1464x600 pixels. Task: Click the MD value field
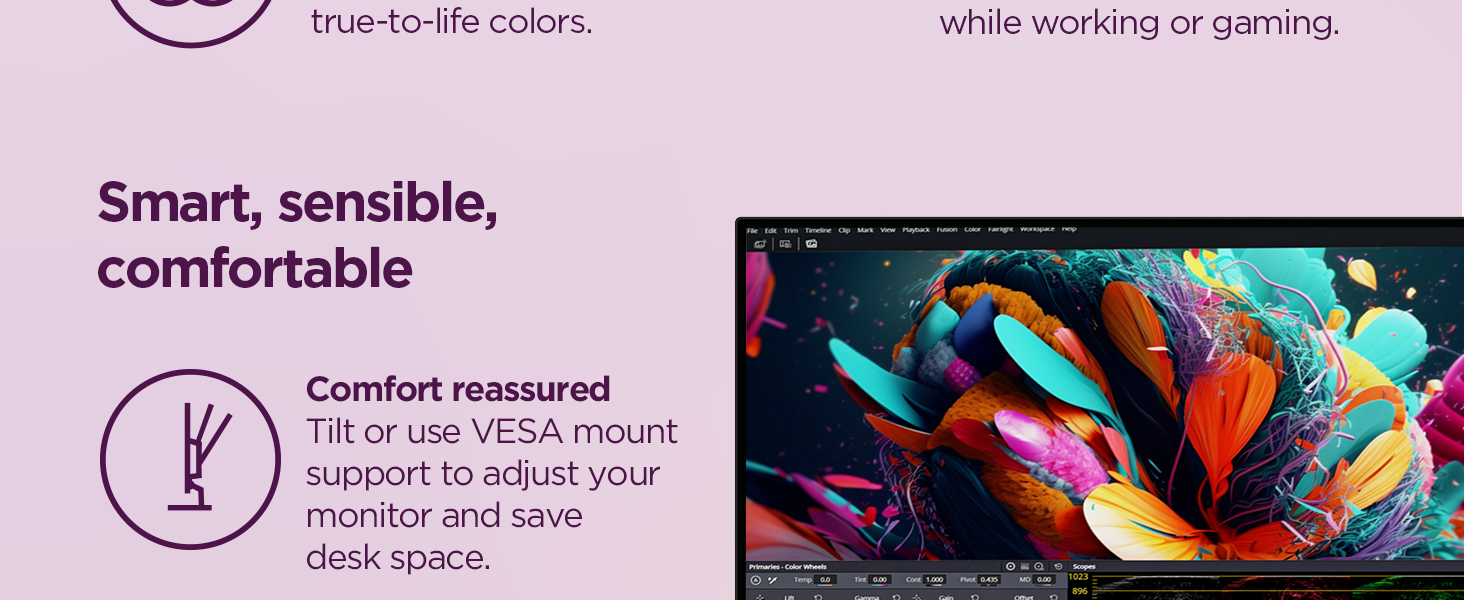pos(1044,580)
